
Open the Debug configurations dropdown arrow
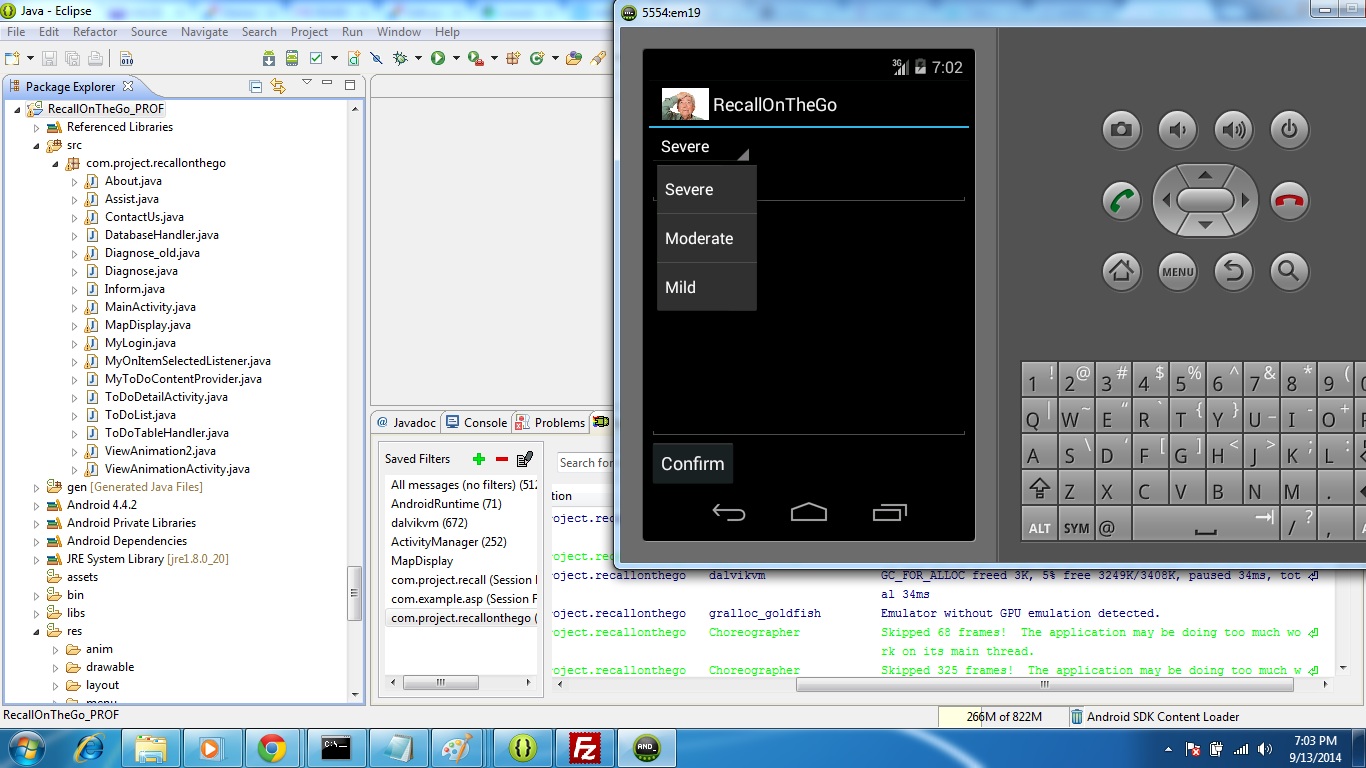pos(418,58)
